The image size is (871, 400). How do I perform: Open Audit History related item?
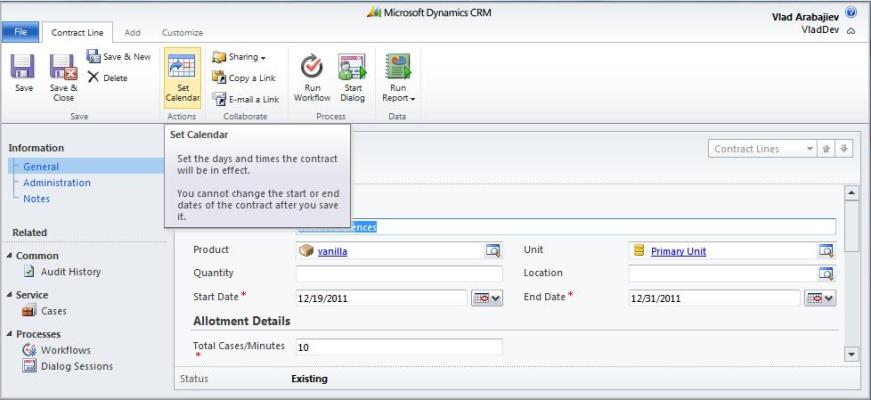tap(62, 272)
